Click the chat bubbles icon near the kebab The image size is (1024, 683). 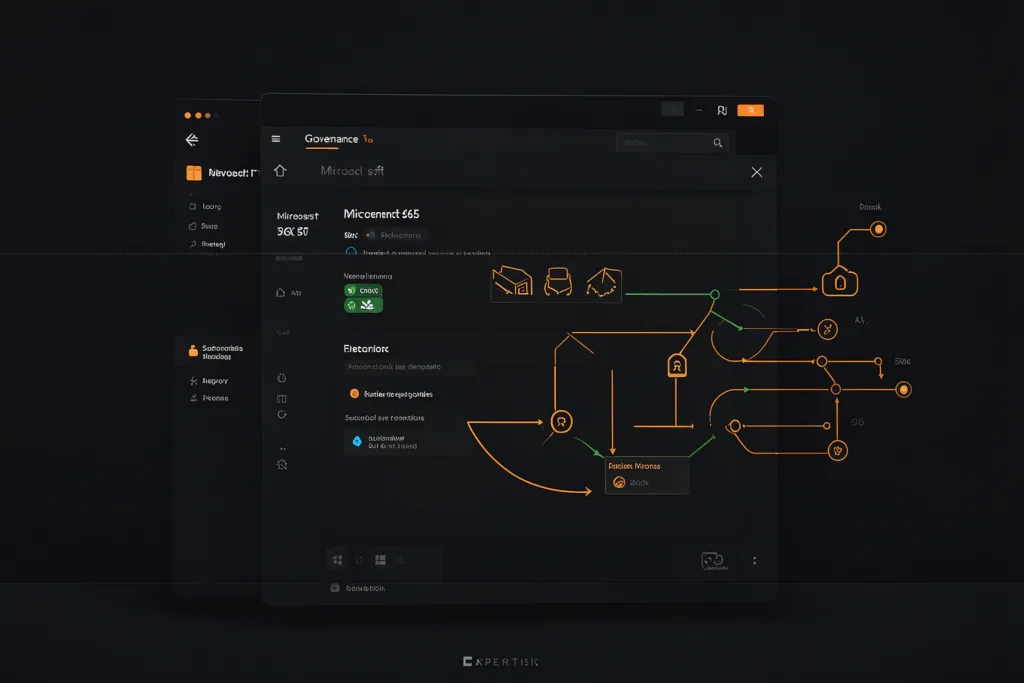714,561
